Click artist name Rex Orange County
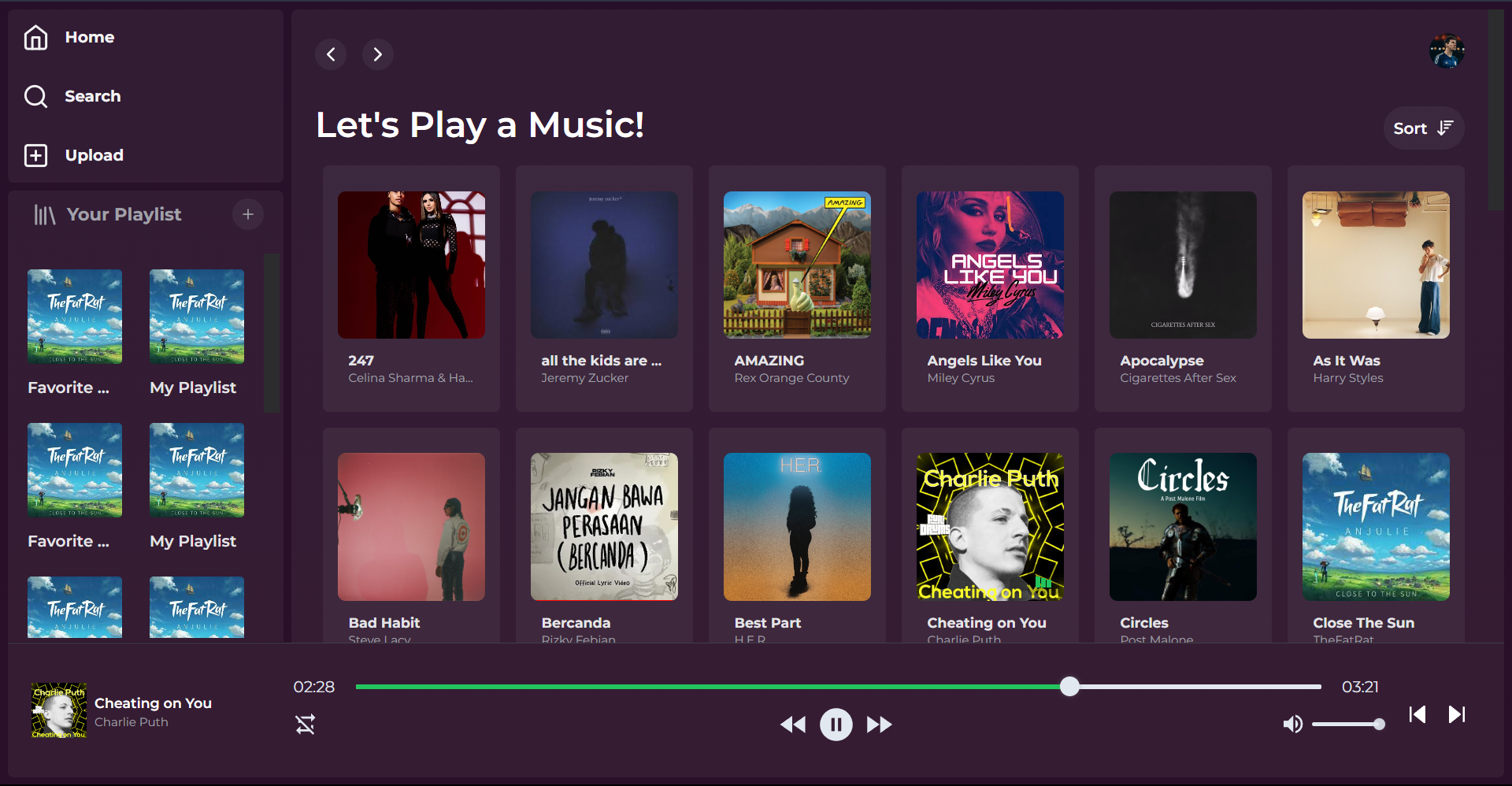Image resolution: width=1512 pixels, height=786 pixels. point(791,378)
